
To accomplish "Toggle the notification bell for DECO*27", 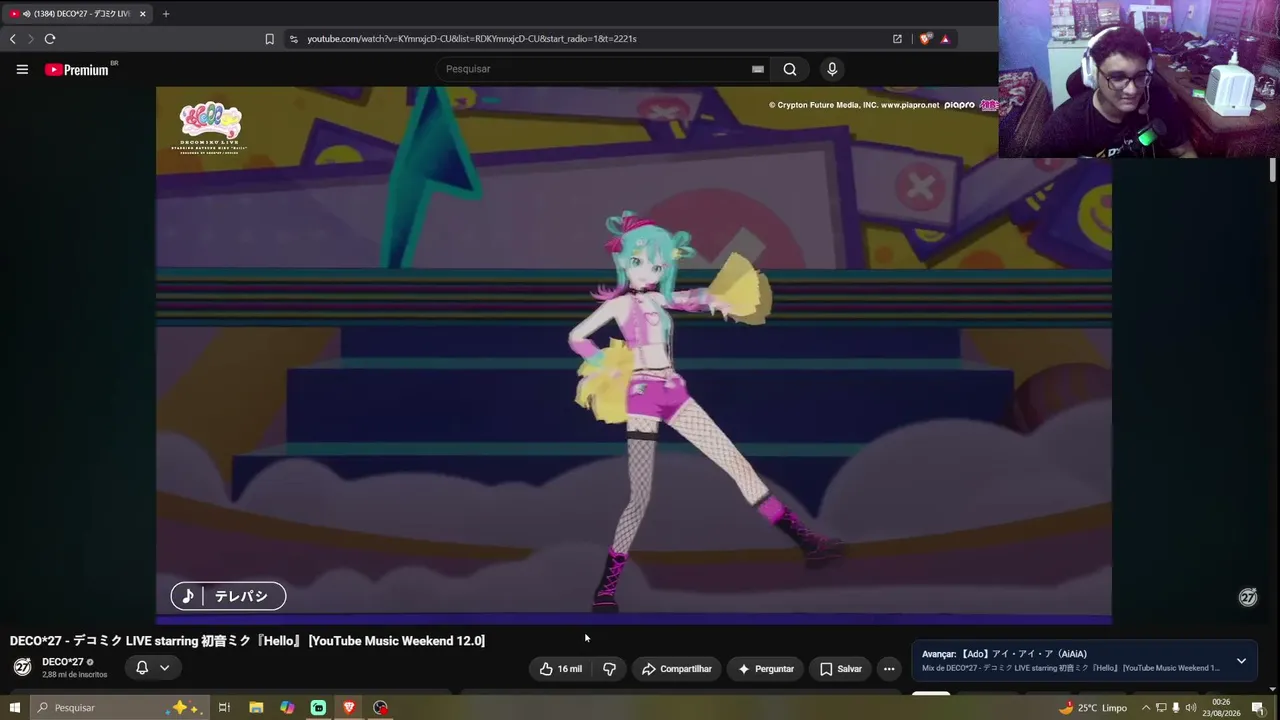I will 142,668.
